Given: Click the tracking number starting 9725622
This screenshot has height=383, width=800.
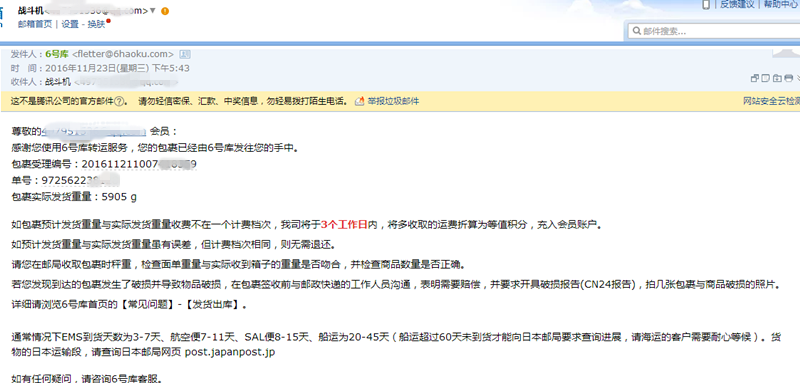Looking at the screenshot, I should [81, 180].
